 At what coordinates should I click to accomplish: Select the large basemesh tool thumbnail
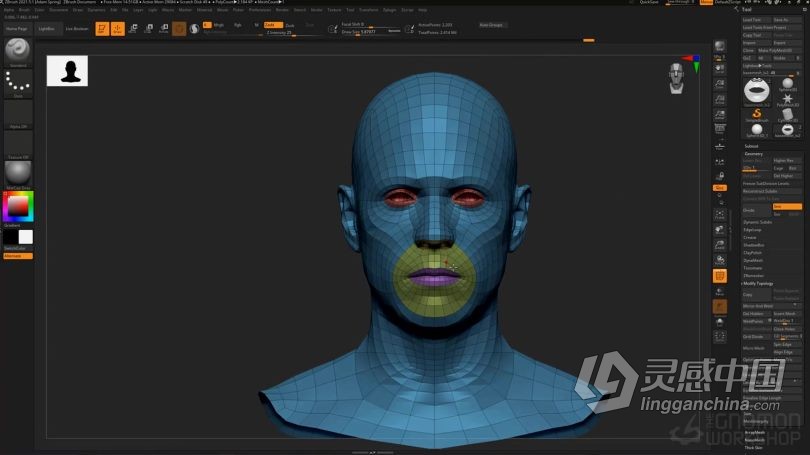click(757, 91)
